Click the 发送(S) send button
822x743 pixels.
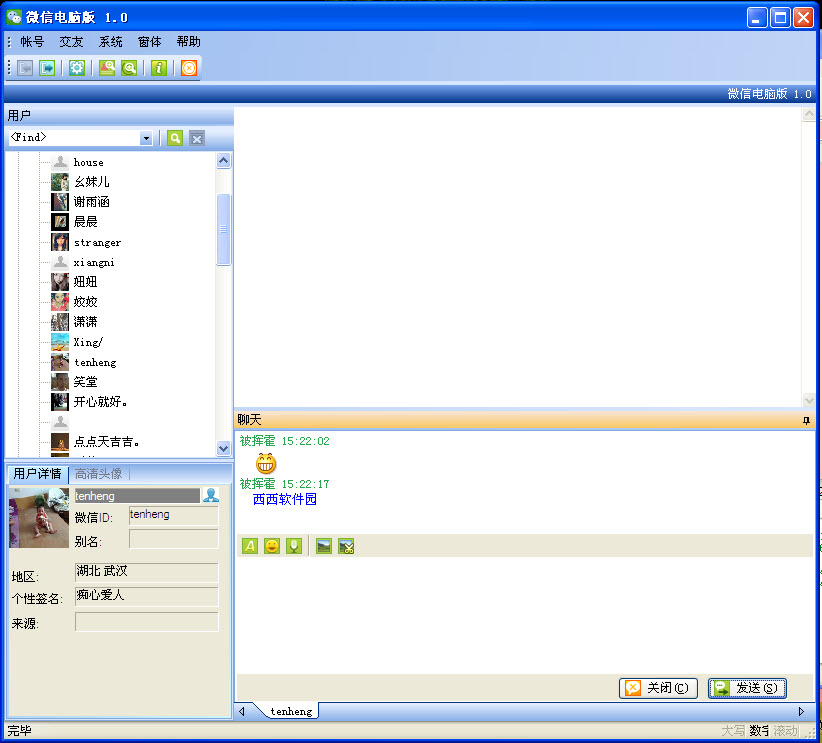click(x=748, y=688)
